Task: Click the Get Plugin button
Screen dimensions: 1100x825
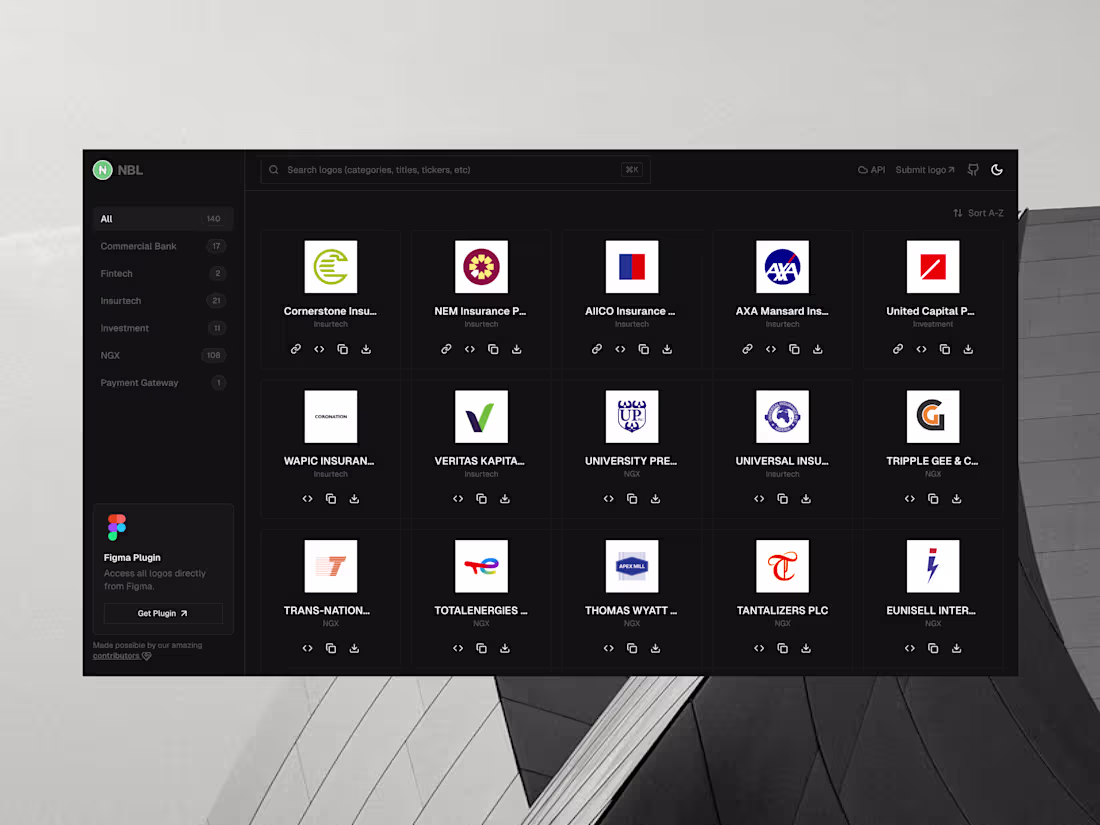Action: 163,613
